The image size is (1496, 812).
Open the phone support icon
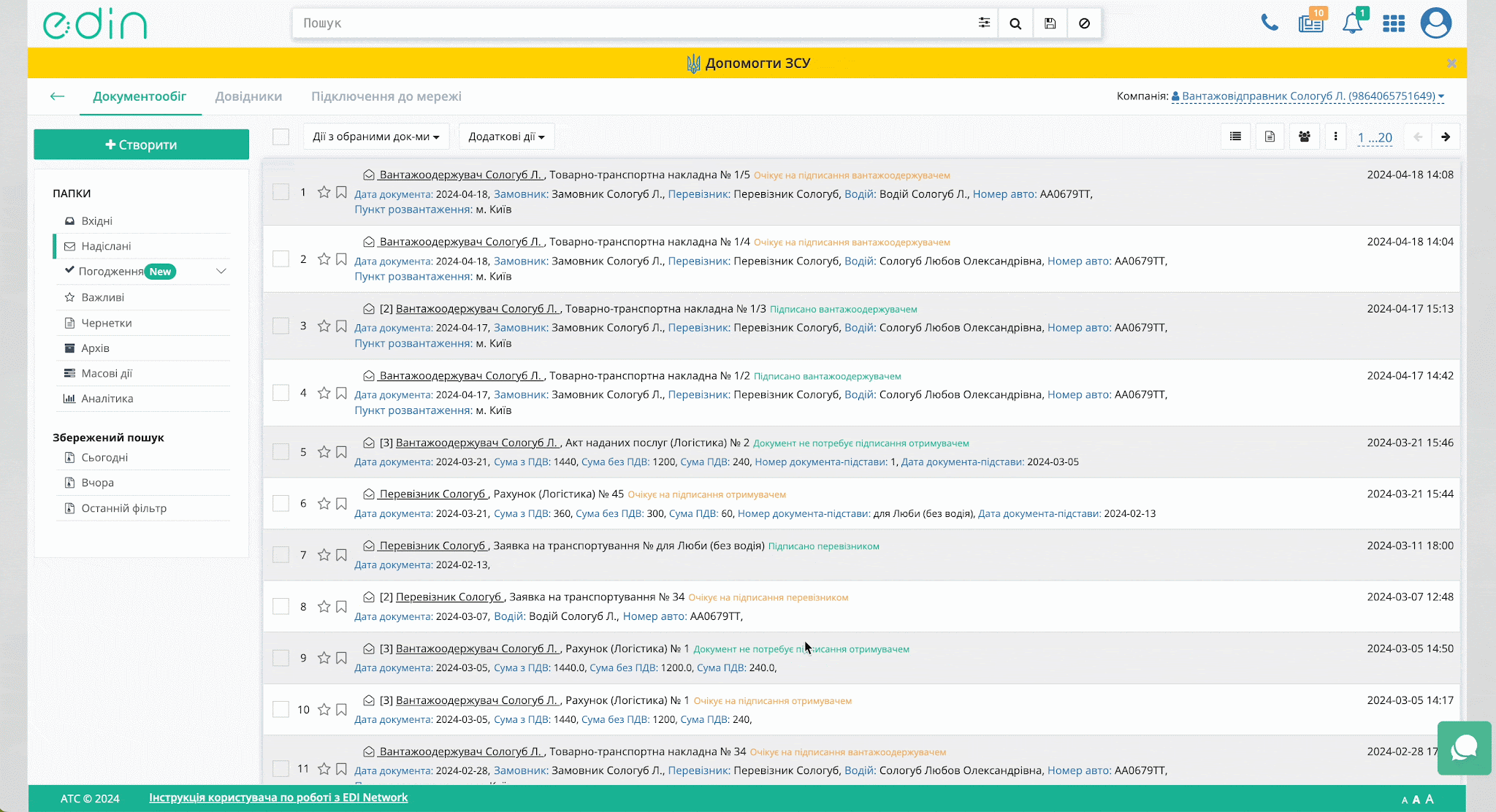point(1270,23)
